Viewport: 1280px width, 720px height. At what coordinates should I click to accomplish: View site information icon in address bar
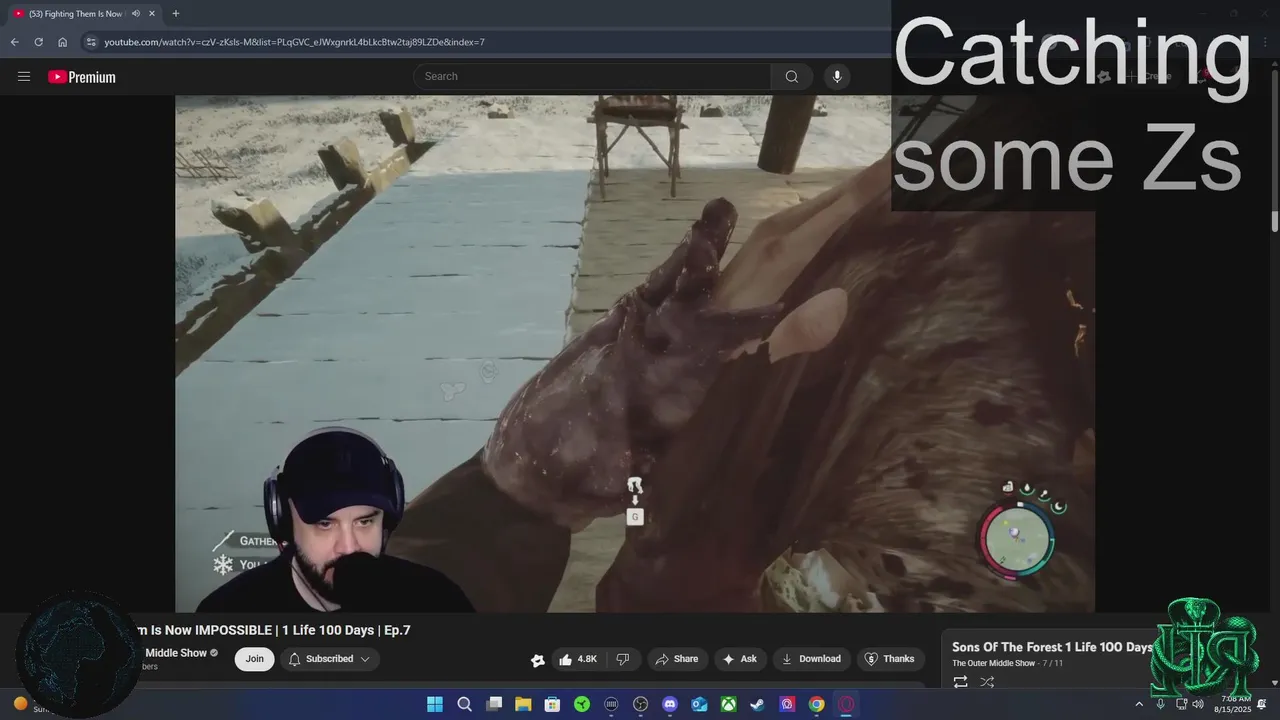coord(91,42)
